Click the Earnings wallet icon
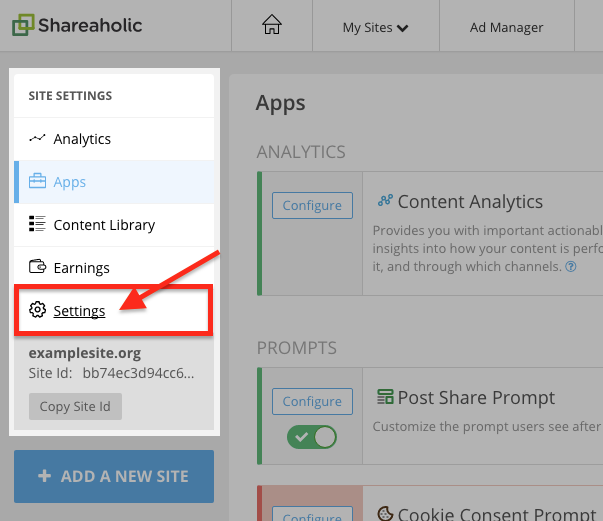603x521 pixels. (37, 266)
